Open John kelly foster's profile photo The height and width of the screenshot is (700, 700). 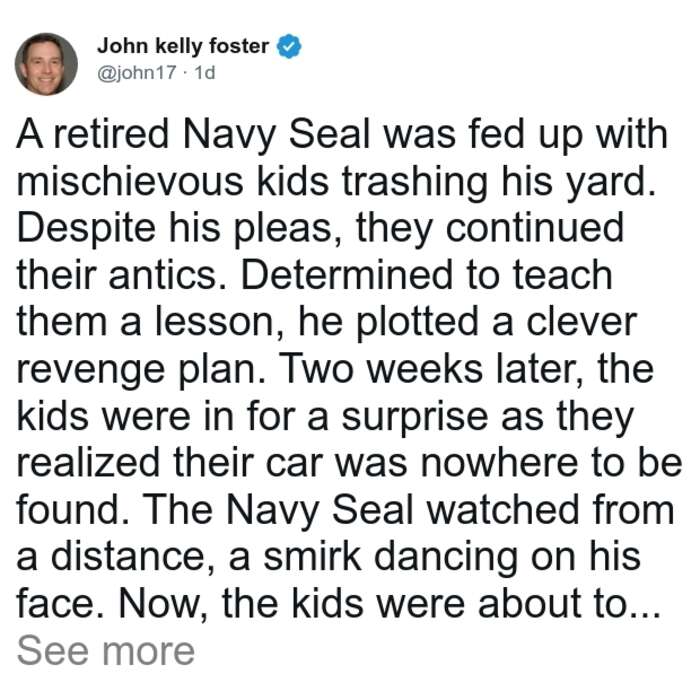(46, 64)
